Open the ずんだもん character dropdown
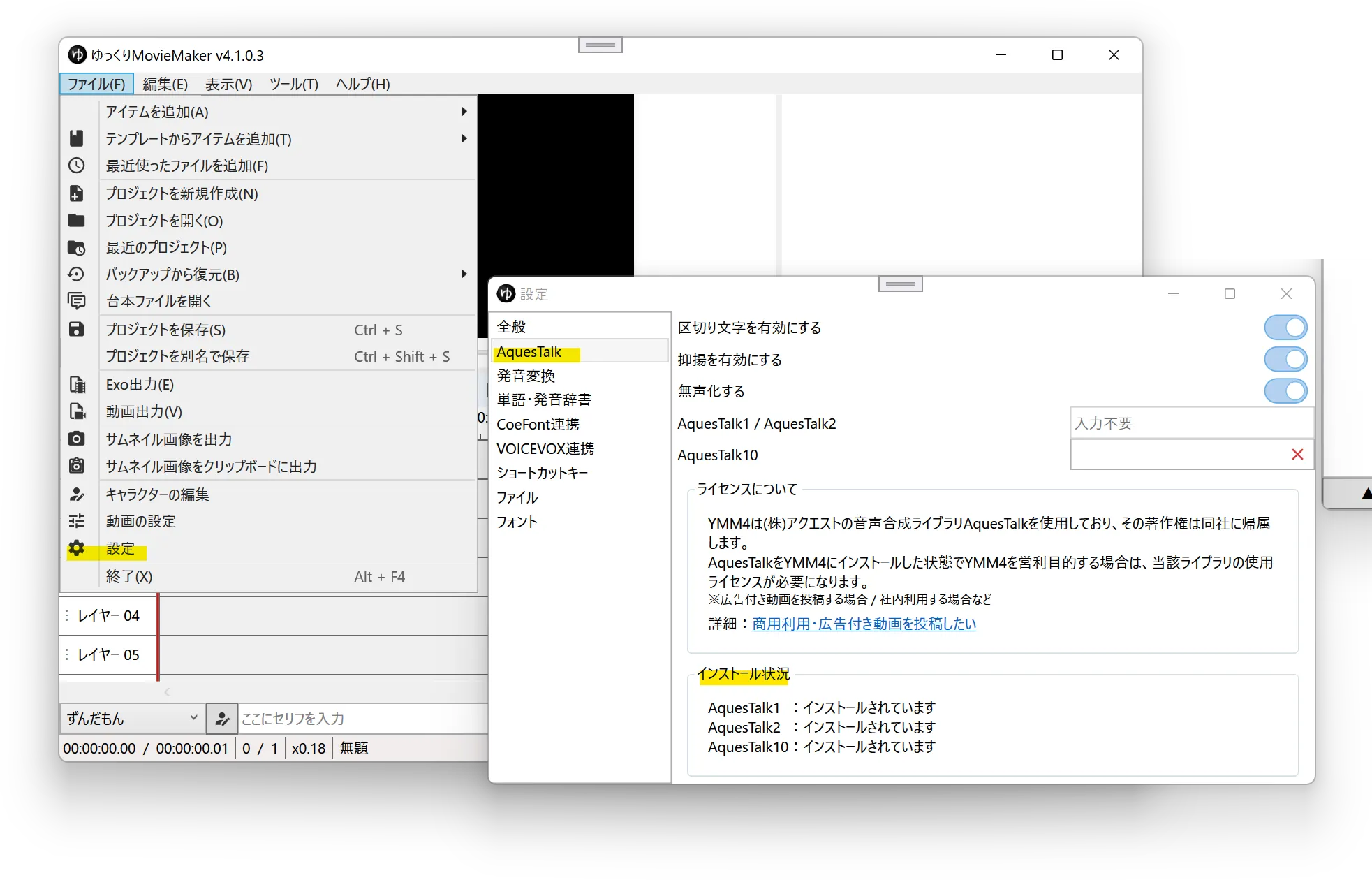This screenshot has height=880, width=1372. pyautogui.click(x=132, y=719)
